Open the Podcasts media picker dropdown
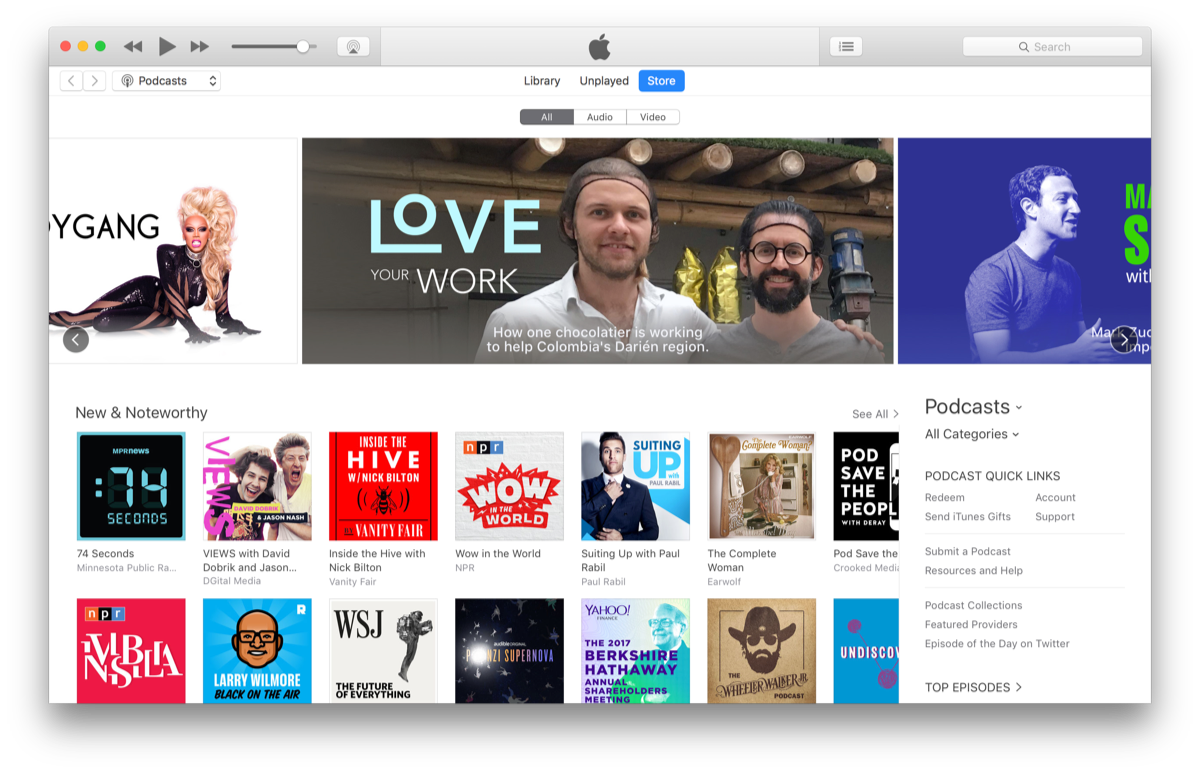Viewport: 1200px width, 773px height. (x=166, y=80)
